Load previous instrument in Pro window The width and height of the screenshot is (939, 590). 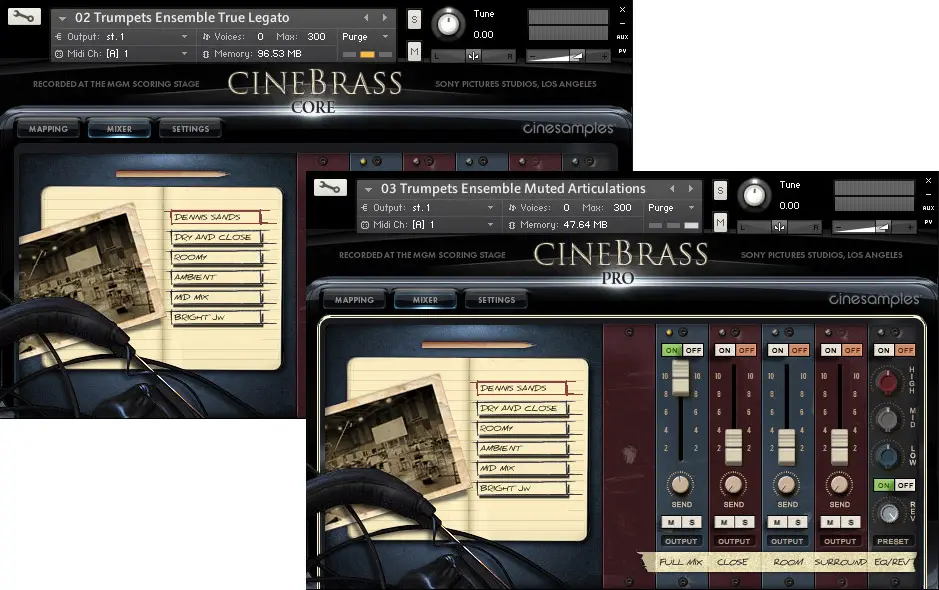(673, 188)
